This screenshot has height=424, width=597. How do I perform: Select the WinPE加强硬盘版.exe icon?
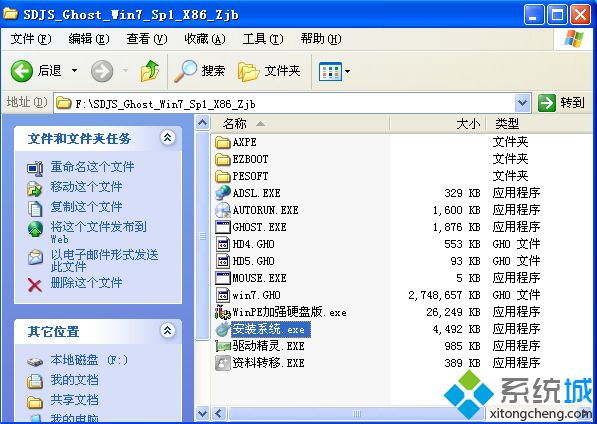click(222, 312)
